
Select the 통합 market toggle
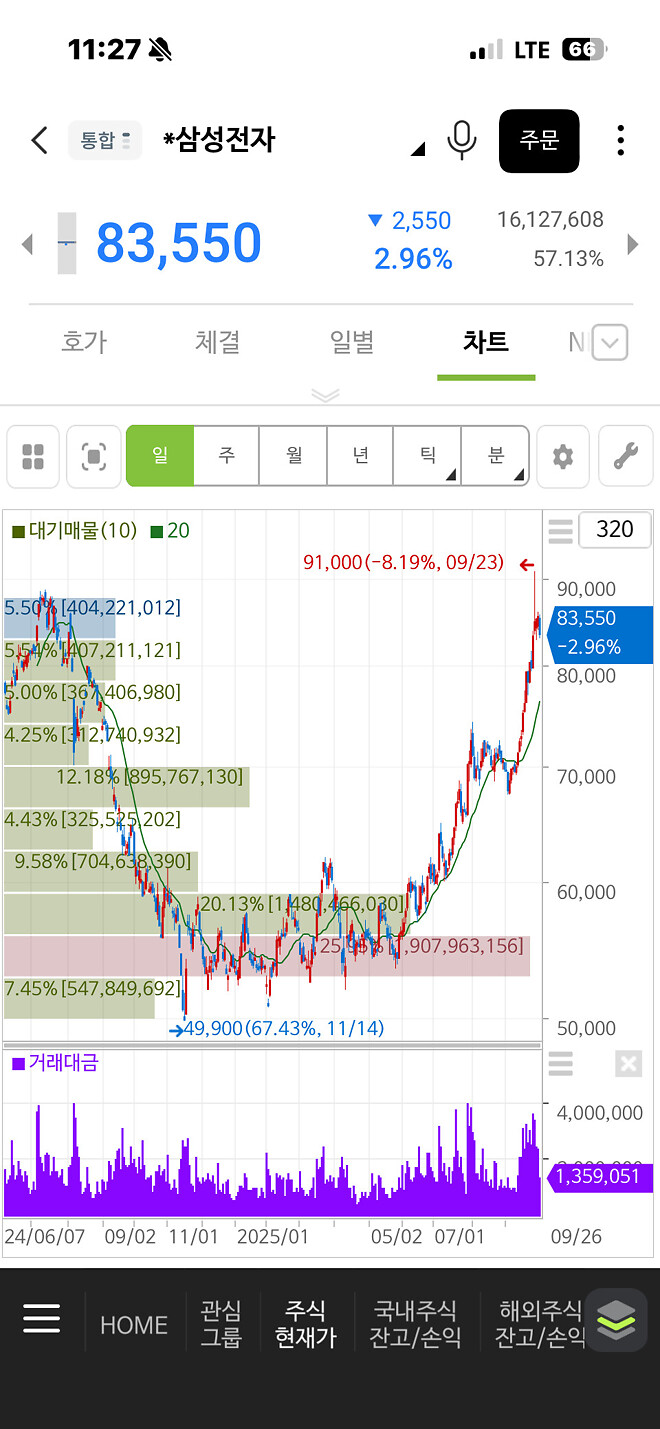click(x=105, y=140)
